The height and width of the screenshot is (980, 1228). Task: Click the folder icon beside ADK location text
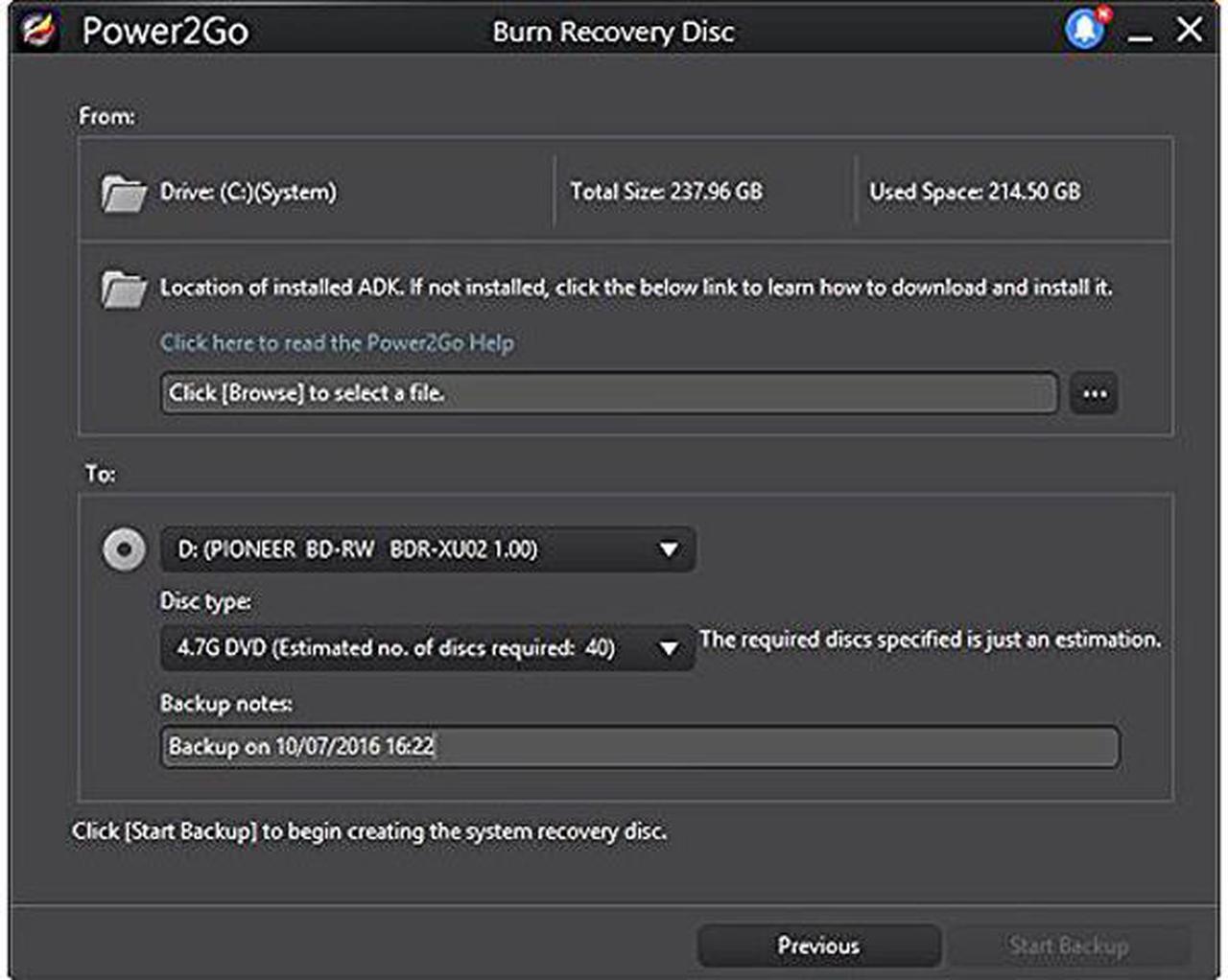coord(123,289)
